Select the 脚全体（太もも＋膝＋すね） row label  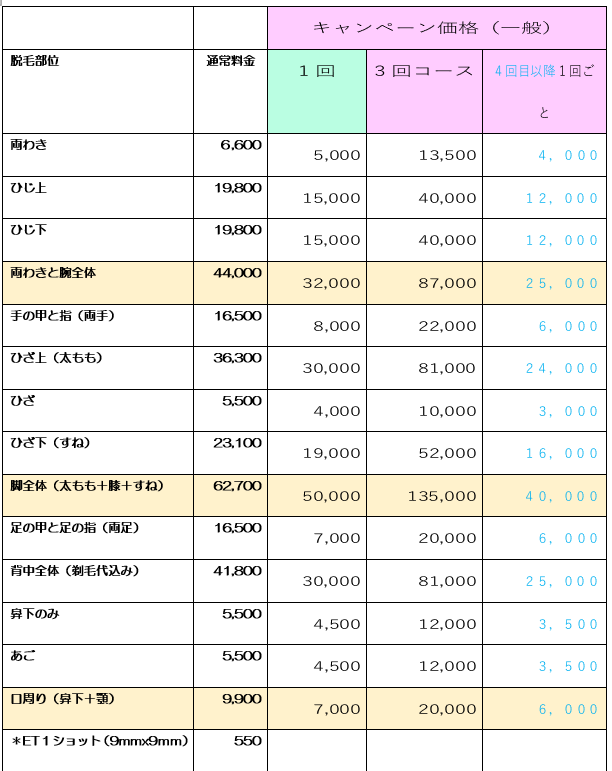86,486
